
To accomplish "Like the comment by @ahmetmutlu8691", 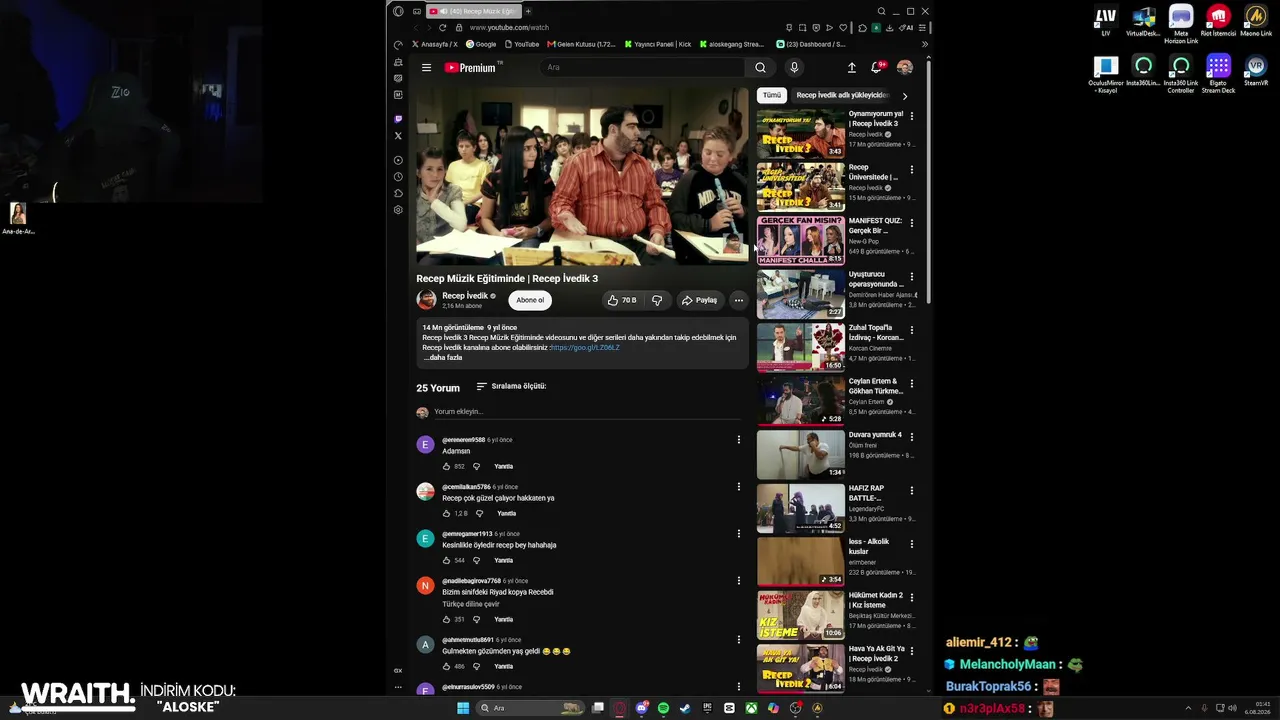I will pyautogui.click(x=447, y=666).
